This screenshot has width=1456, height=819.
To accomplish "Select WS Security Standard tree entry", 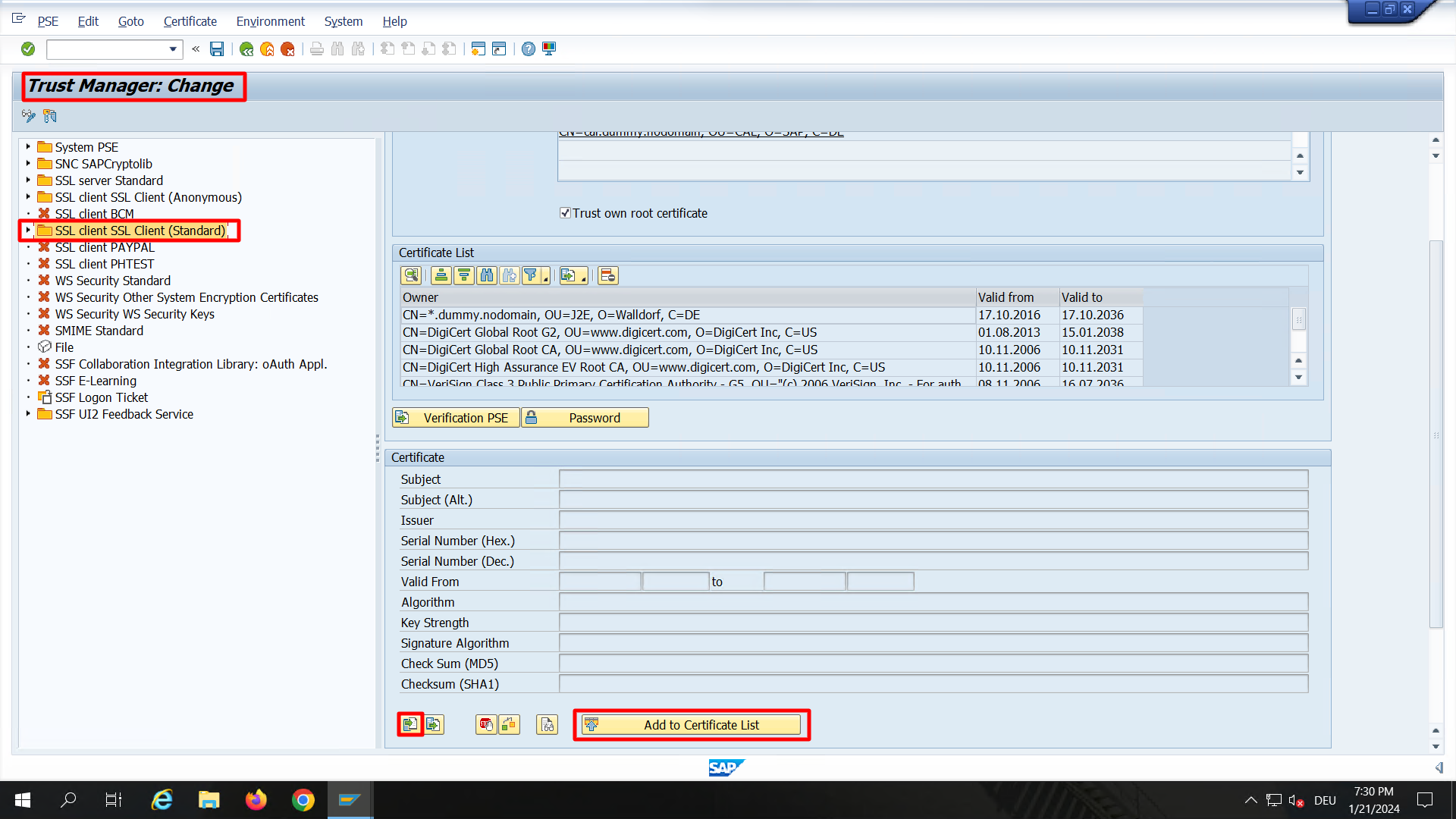I will coord(112,281).
